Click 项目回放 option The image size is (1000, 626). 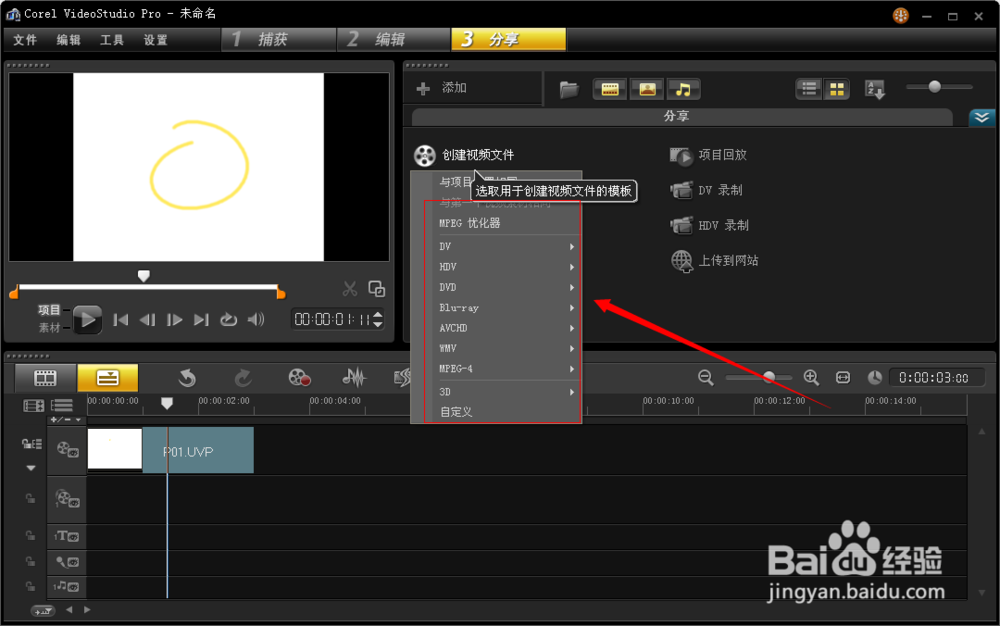tap(708, 155)
